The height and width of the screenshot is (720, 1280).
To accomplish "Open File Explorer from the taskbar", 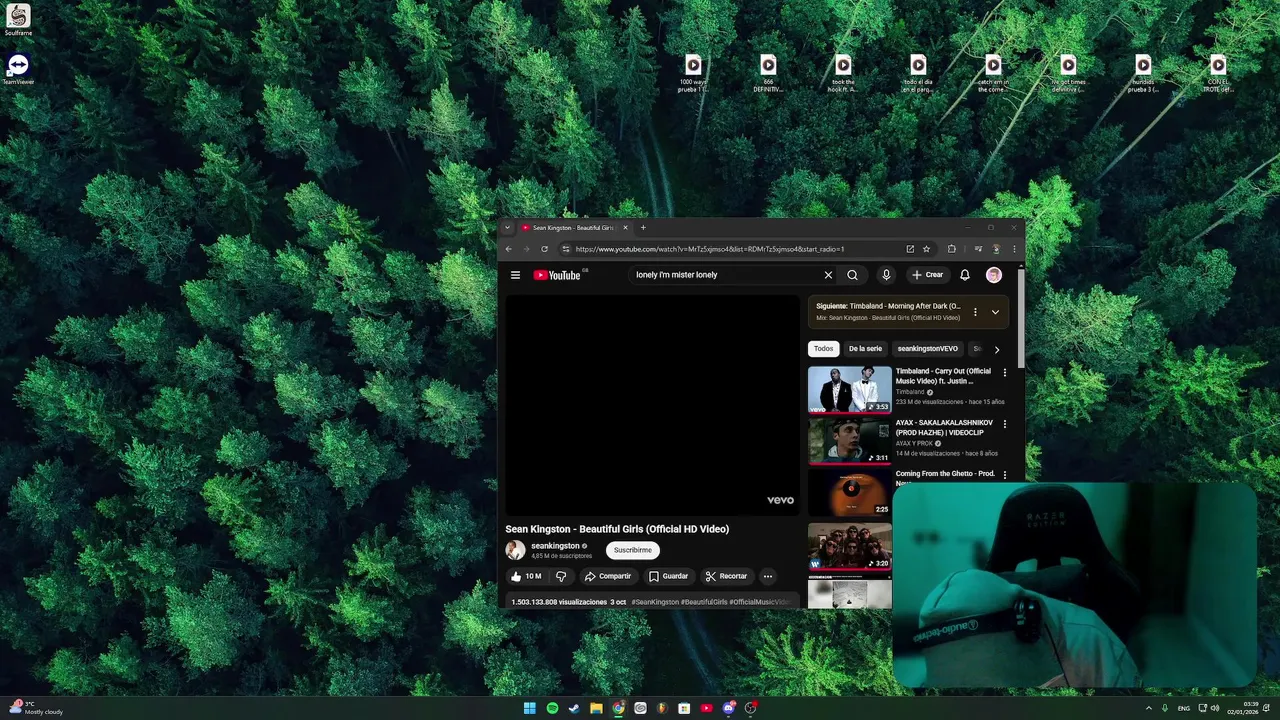I will click(596, 708).
